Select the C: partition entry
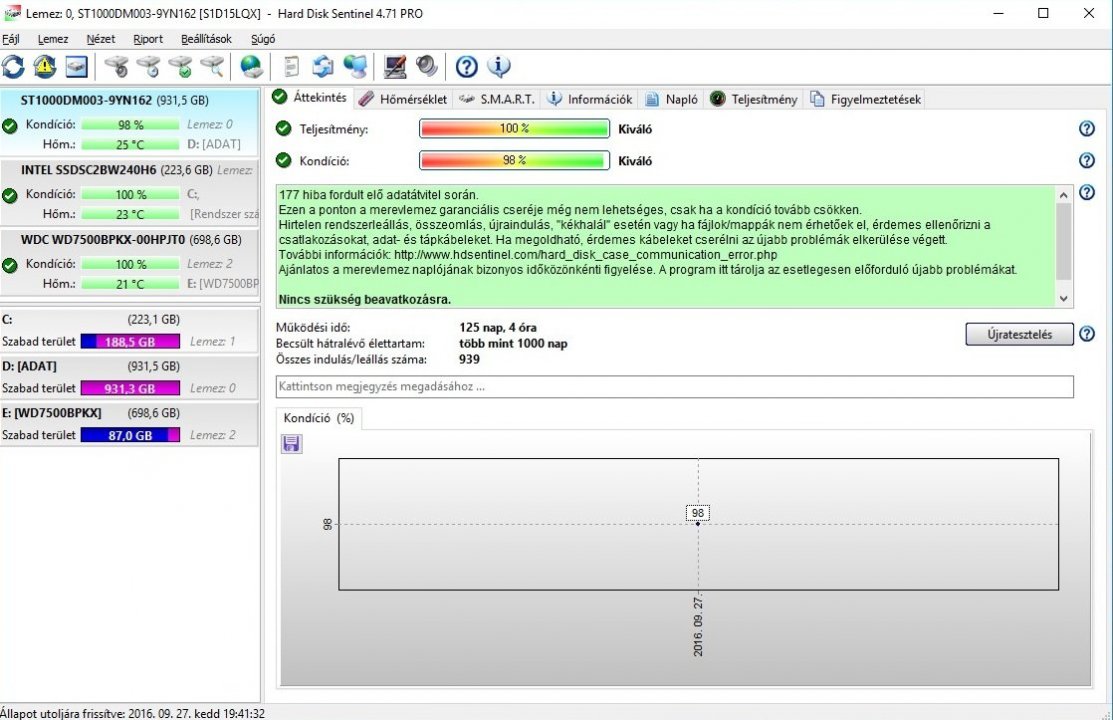Screen dimensions: 1113x720 tap(130, 330)
